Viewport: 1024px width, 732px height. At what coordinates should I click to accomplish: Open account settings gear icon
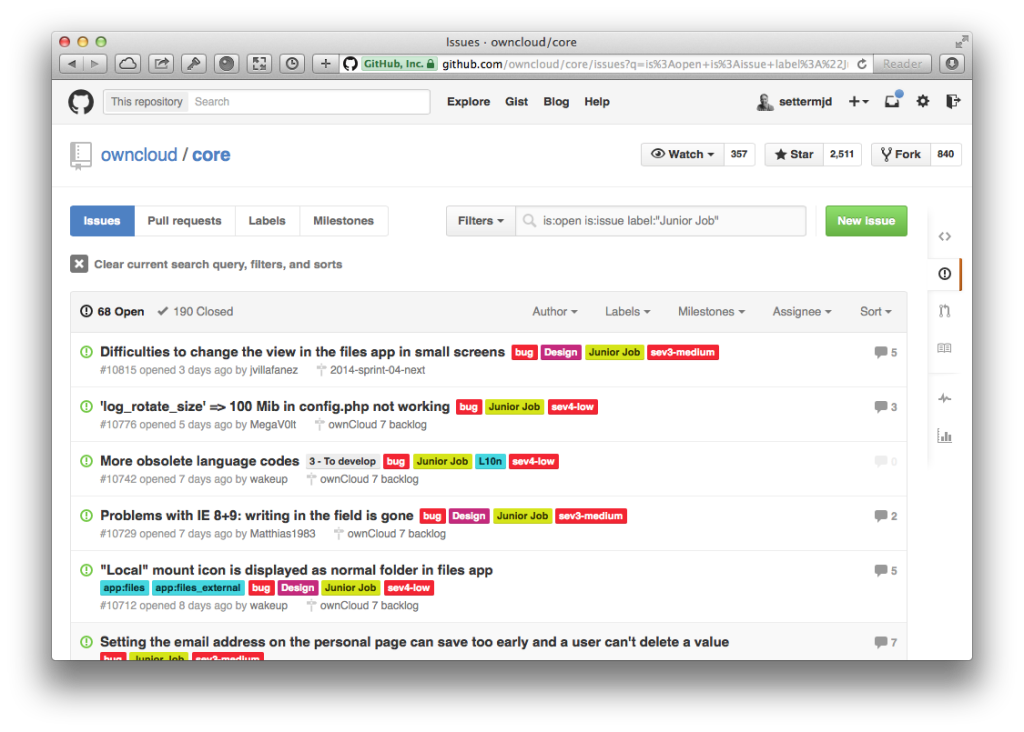click(922, 101)
